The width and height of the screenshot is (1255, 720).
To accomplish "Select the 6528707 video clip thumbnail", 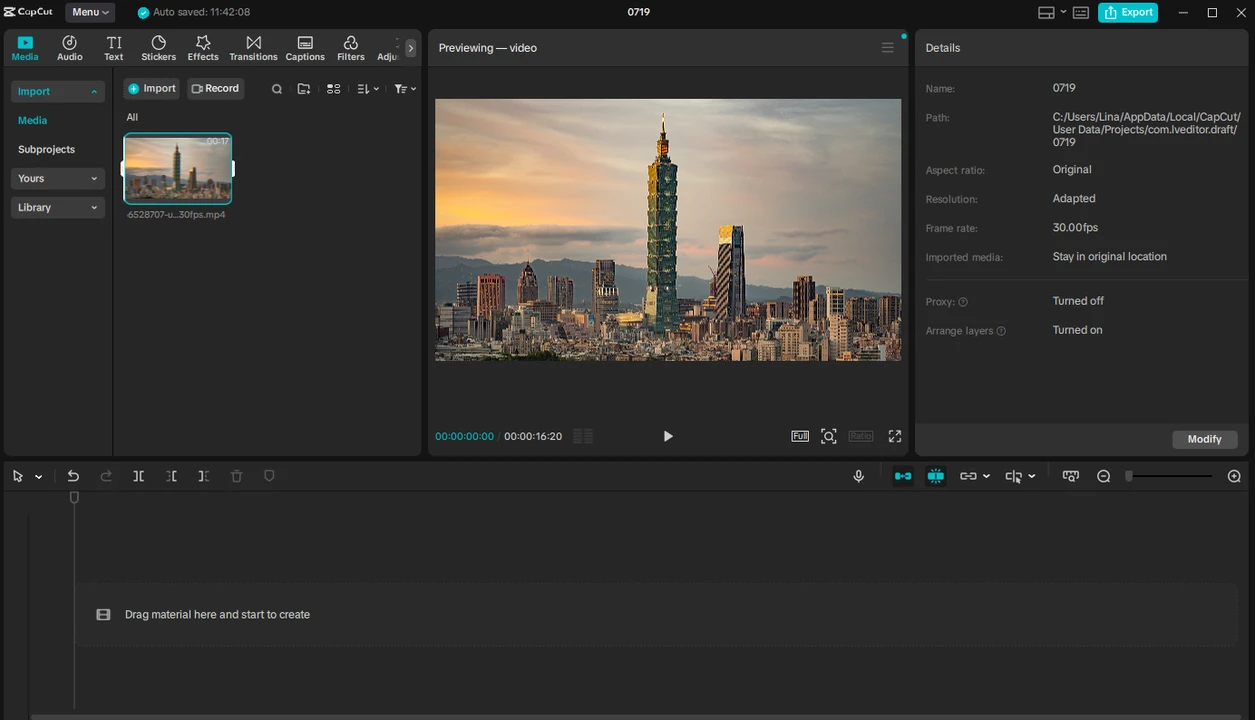I will 178,168.
